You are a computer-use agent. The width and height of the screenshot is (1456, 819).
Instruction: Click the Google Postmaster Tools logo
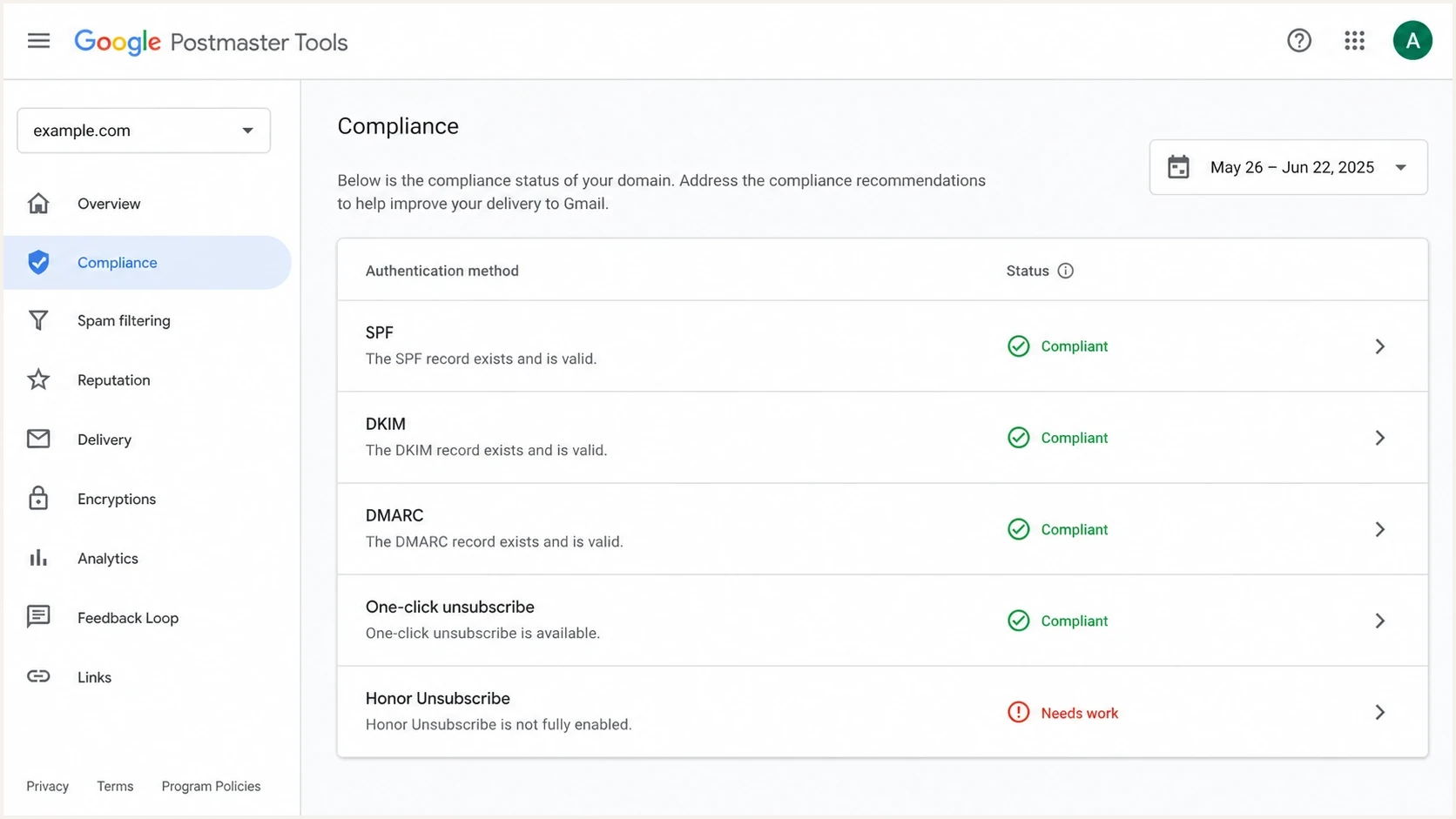(211, 42)
